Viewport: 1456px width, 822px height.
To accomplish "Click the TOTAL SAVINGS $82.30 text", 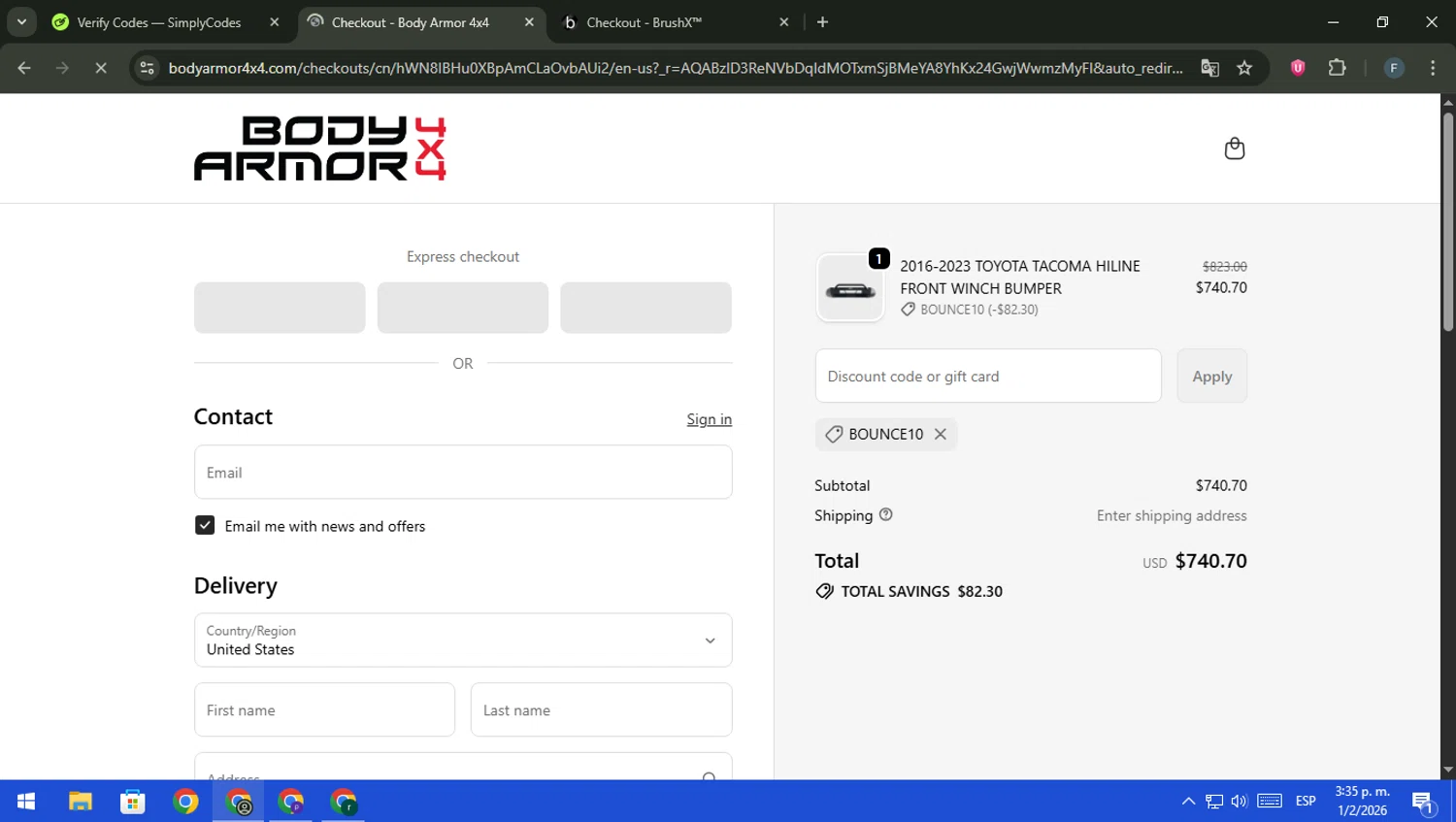I will click(921, 591).
